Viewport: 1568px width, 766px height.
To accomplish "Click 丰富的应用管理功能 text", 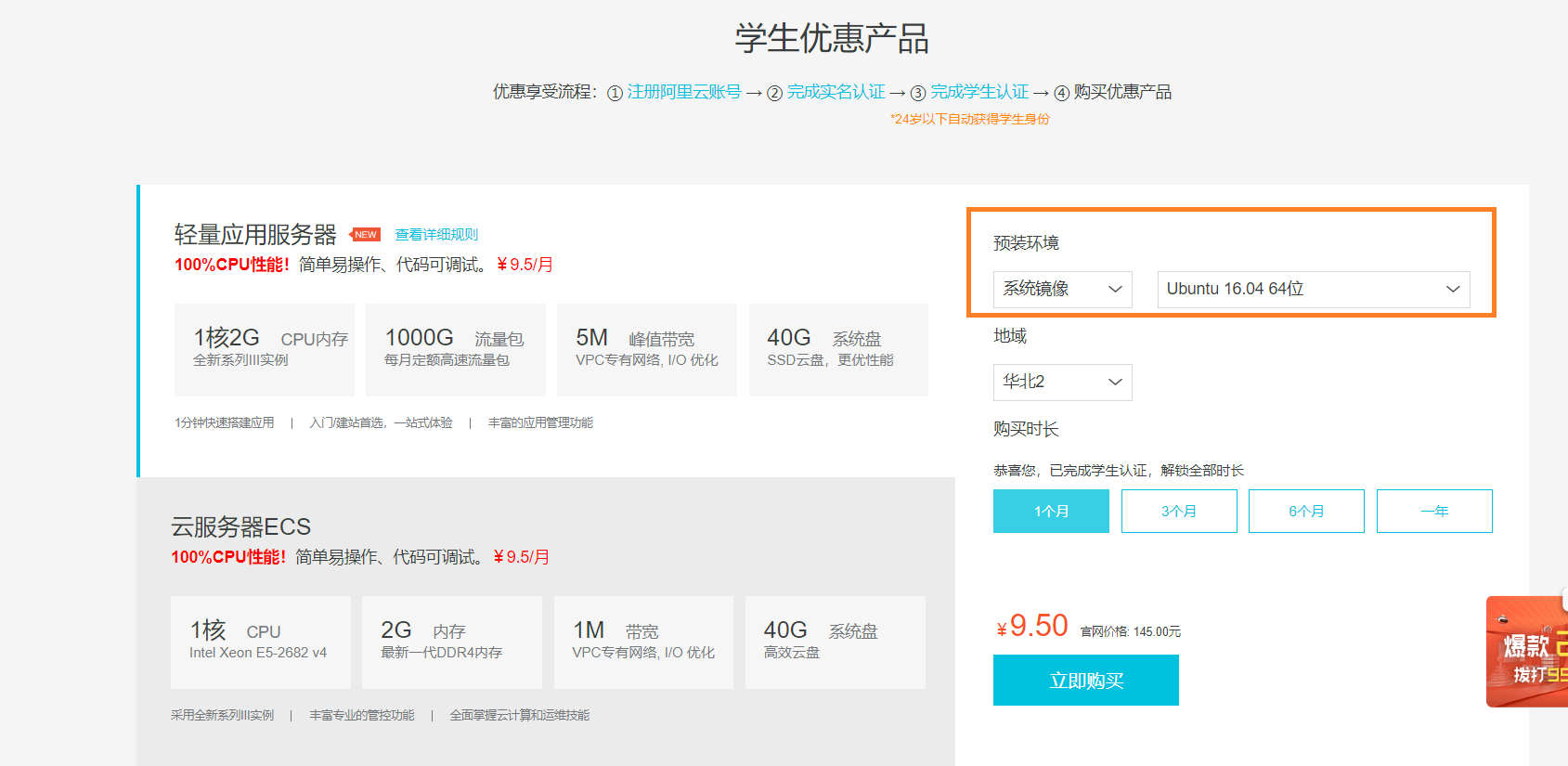I will (x=540, y=422).
